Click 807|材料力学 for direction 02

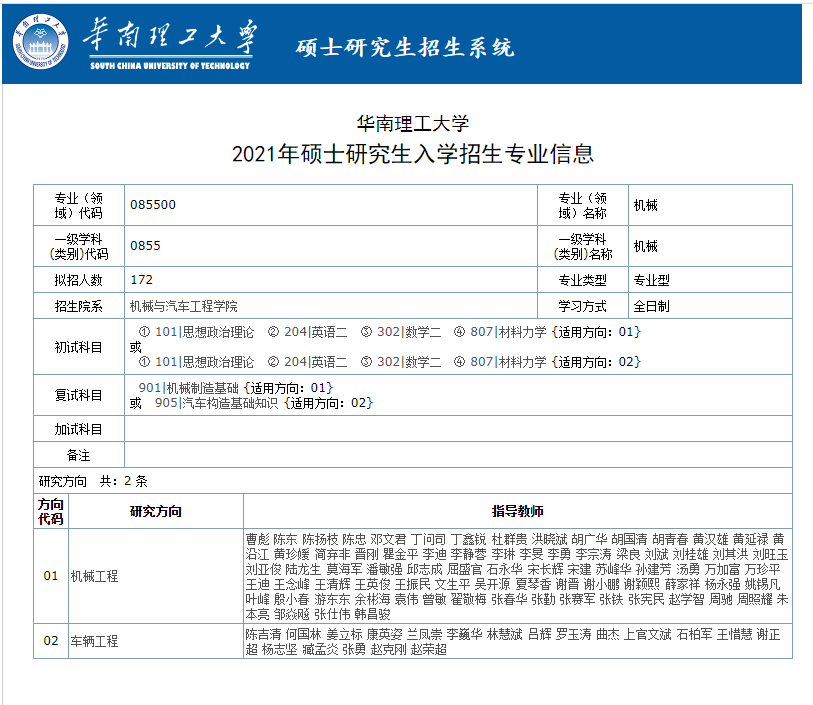click(508, 362)
